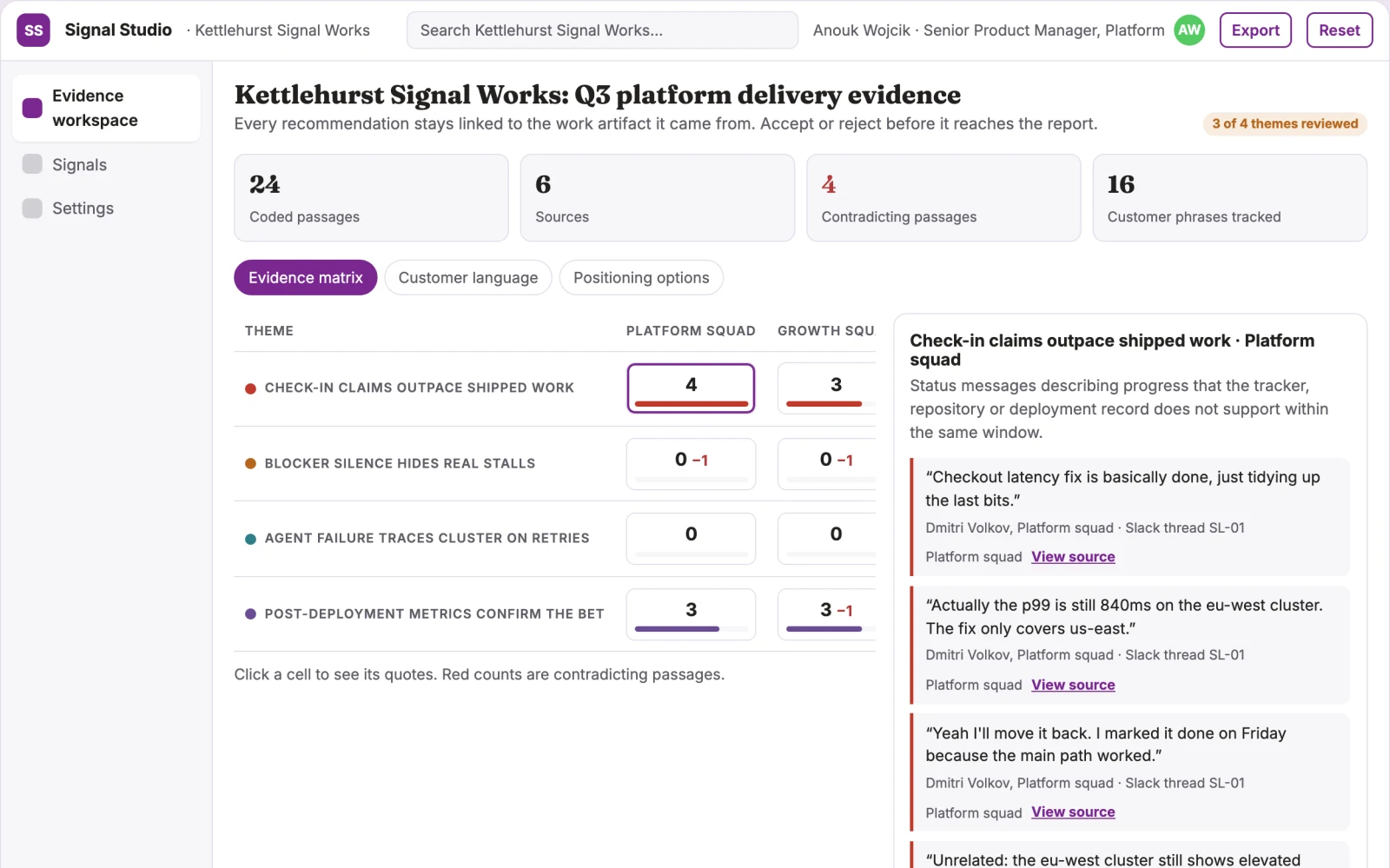Click the 'Agent failure traces cluster on retries' label
Screen dimensions: 1390x868
coord(427,539)
